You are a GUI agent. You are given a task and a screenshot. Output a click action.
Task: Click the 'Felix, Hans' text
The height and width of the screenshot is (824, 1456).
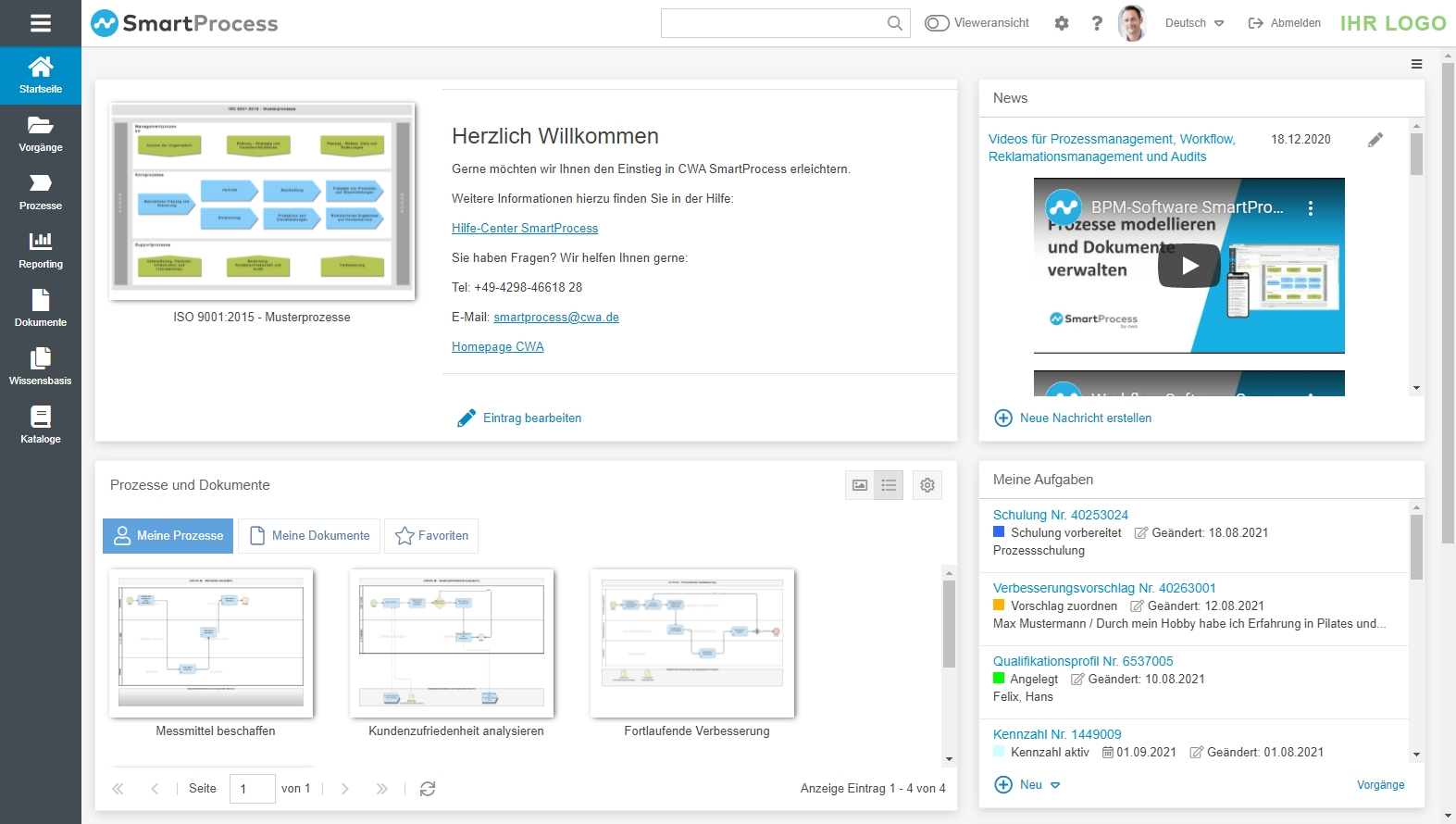[x=1023, y=697]
